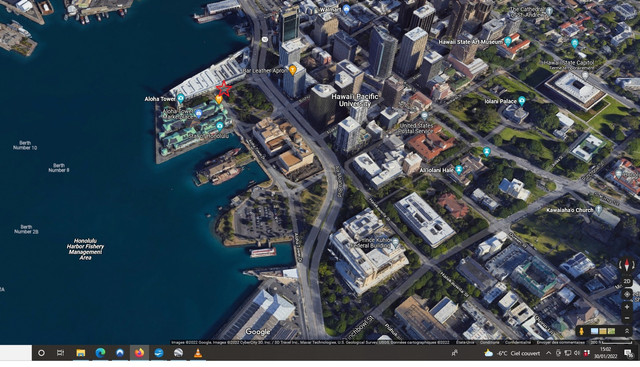Screen dimensions: 640x367
Task: Pick the yellow Street View pegman
Action: pyautogui.click(x=581, y=331)
